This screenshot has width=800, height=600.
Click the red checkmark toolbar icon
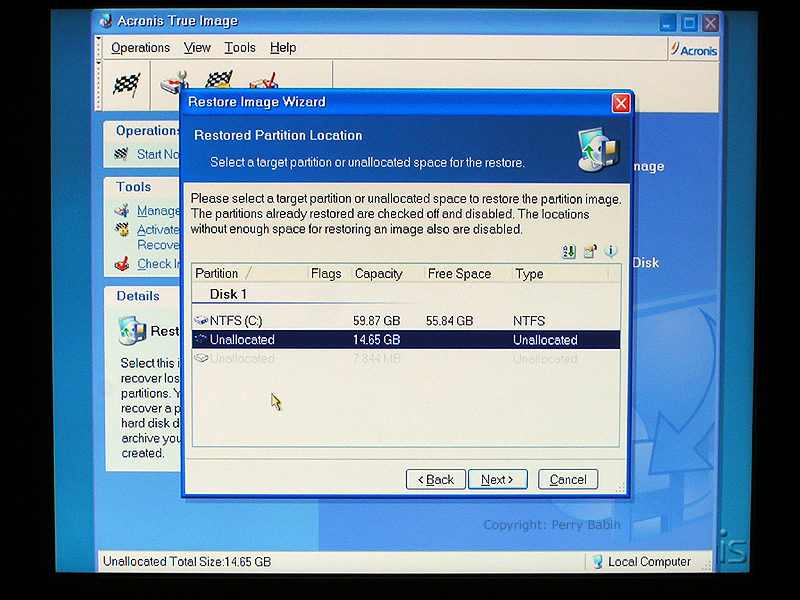[264, 81]
